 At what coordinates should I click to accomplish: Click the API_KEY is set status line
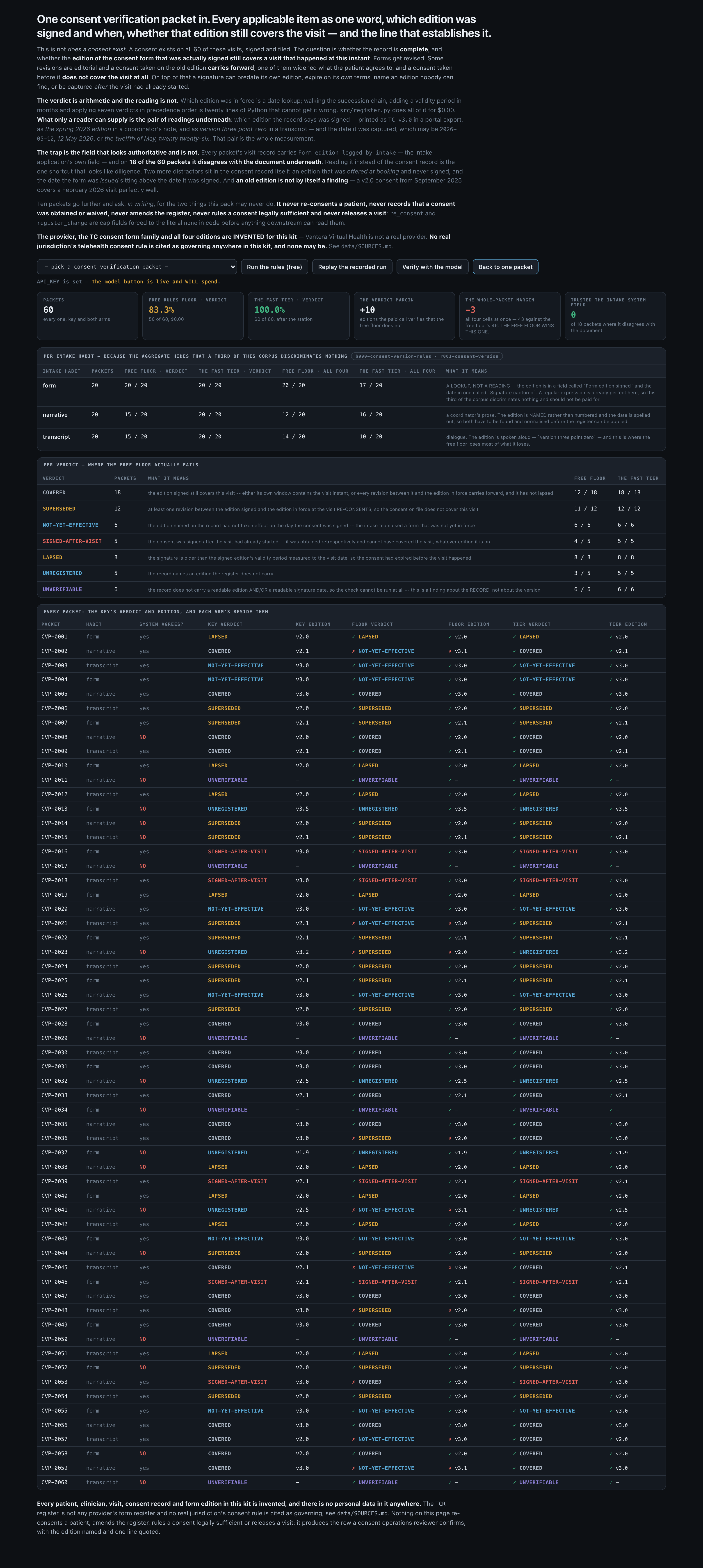coord(128,282)
